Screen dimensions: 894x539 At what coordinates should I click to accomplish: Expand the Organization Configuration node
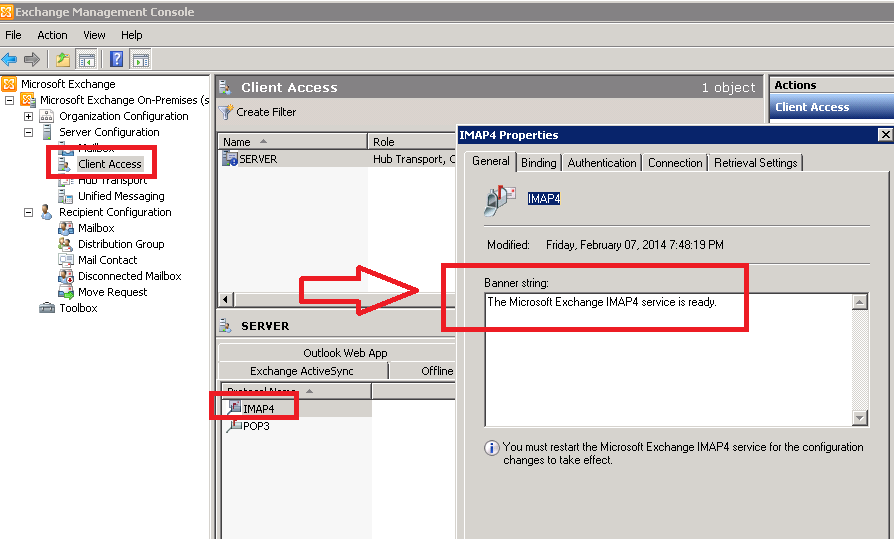pyautogui.click(x=29, y=116)
